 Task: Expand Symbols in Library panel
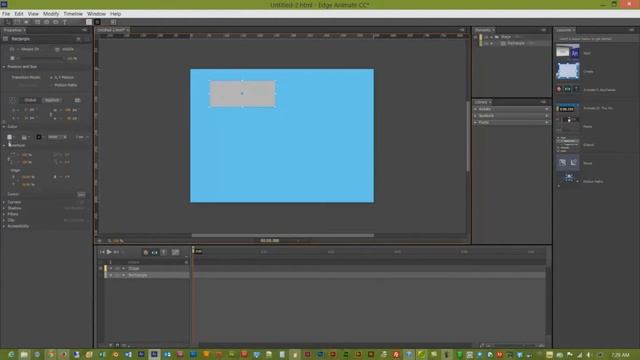pyautogui.click(x=476, y=116)
